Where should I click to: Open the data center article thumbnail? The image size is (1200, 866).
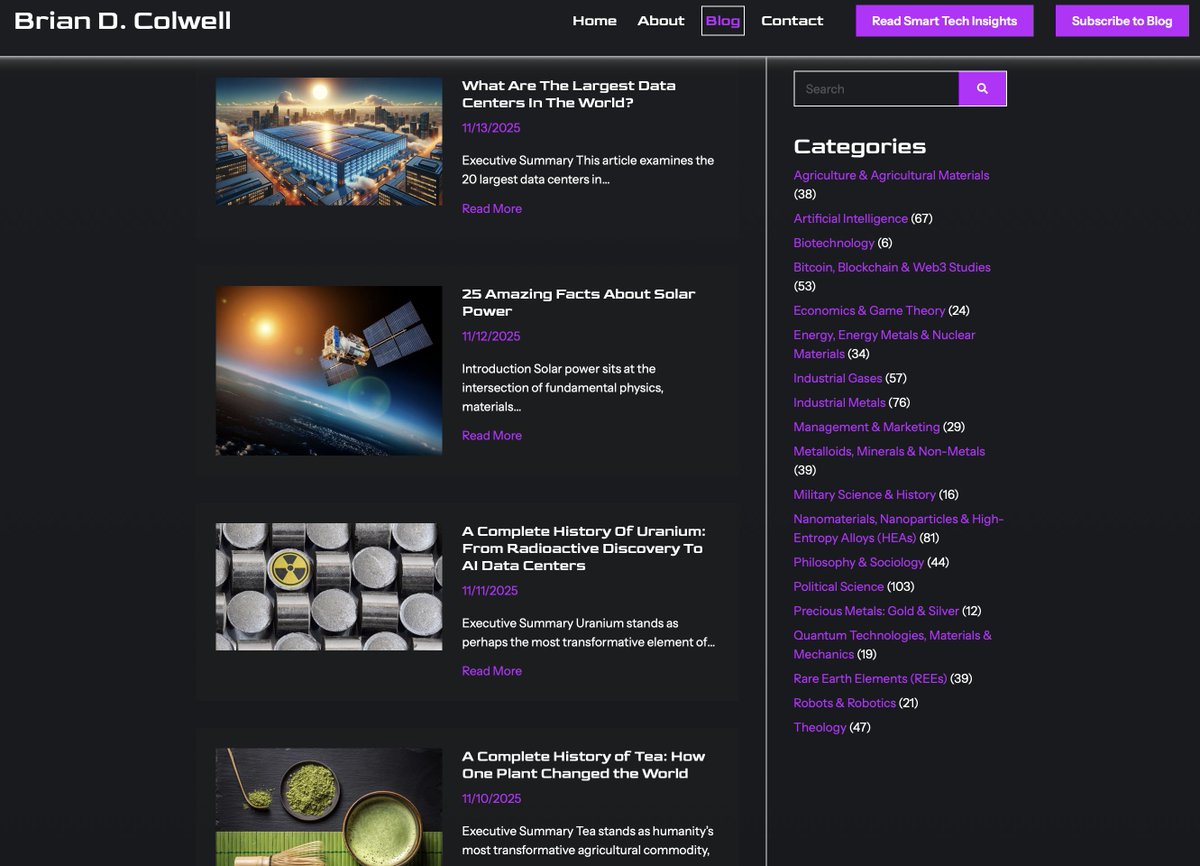[329, 142]
